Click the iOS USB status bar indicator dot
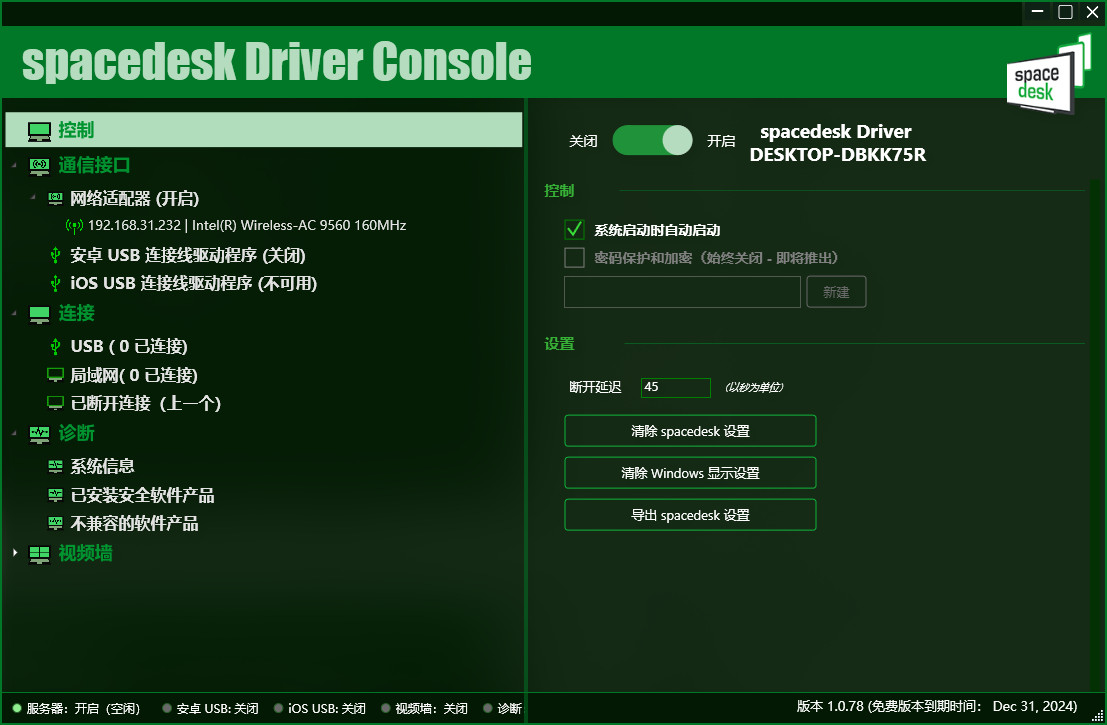 tap(278, 708)
